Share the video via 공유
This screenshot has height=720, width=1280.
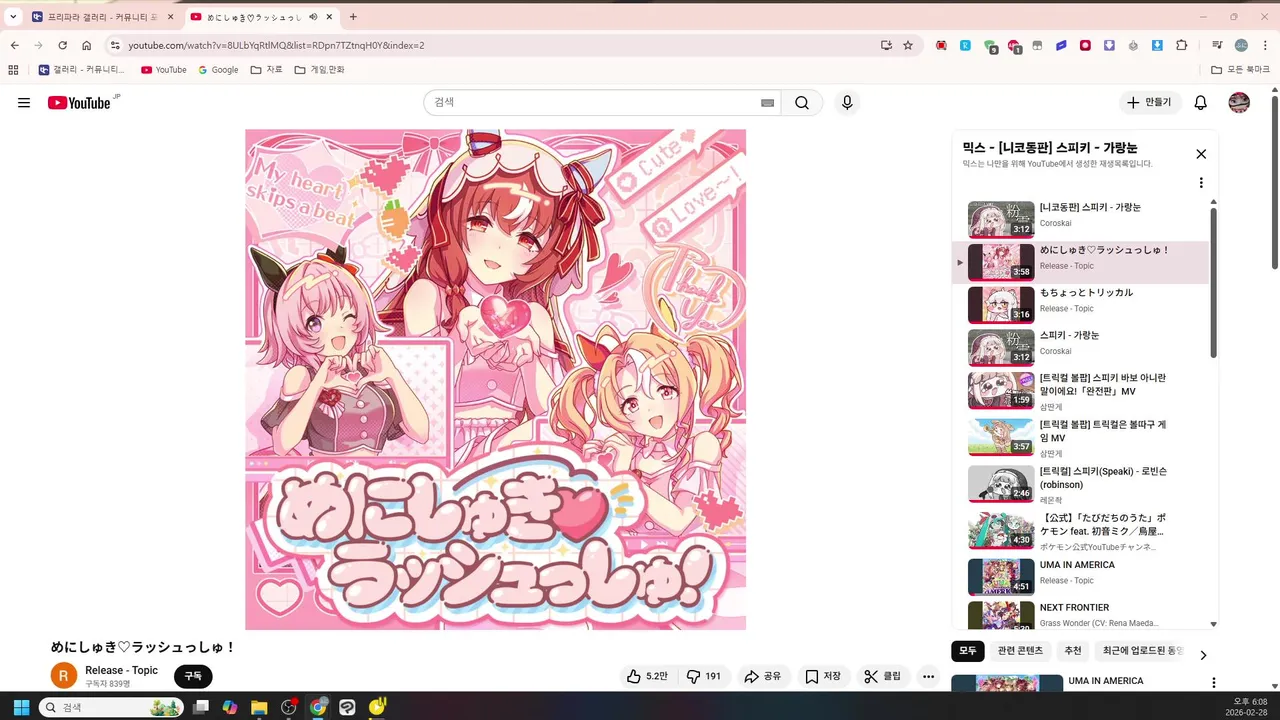[x=763, y=677]
